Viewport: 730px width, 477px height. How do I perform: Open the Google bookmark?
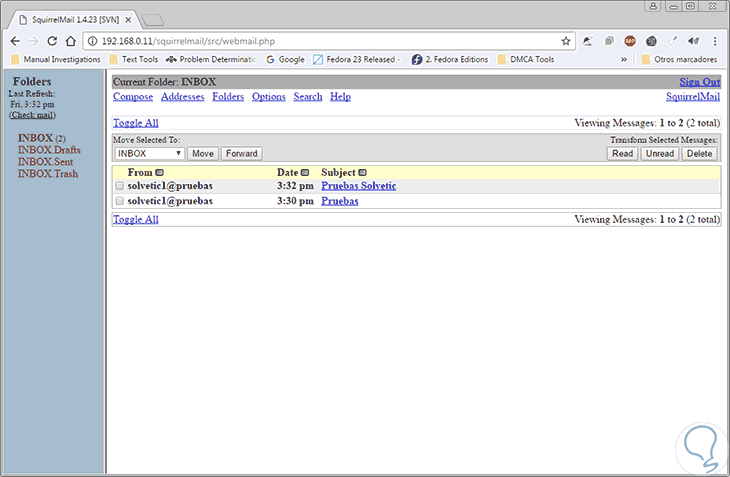click(x=285, y=60)
